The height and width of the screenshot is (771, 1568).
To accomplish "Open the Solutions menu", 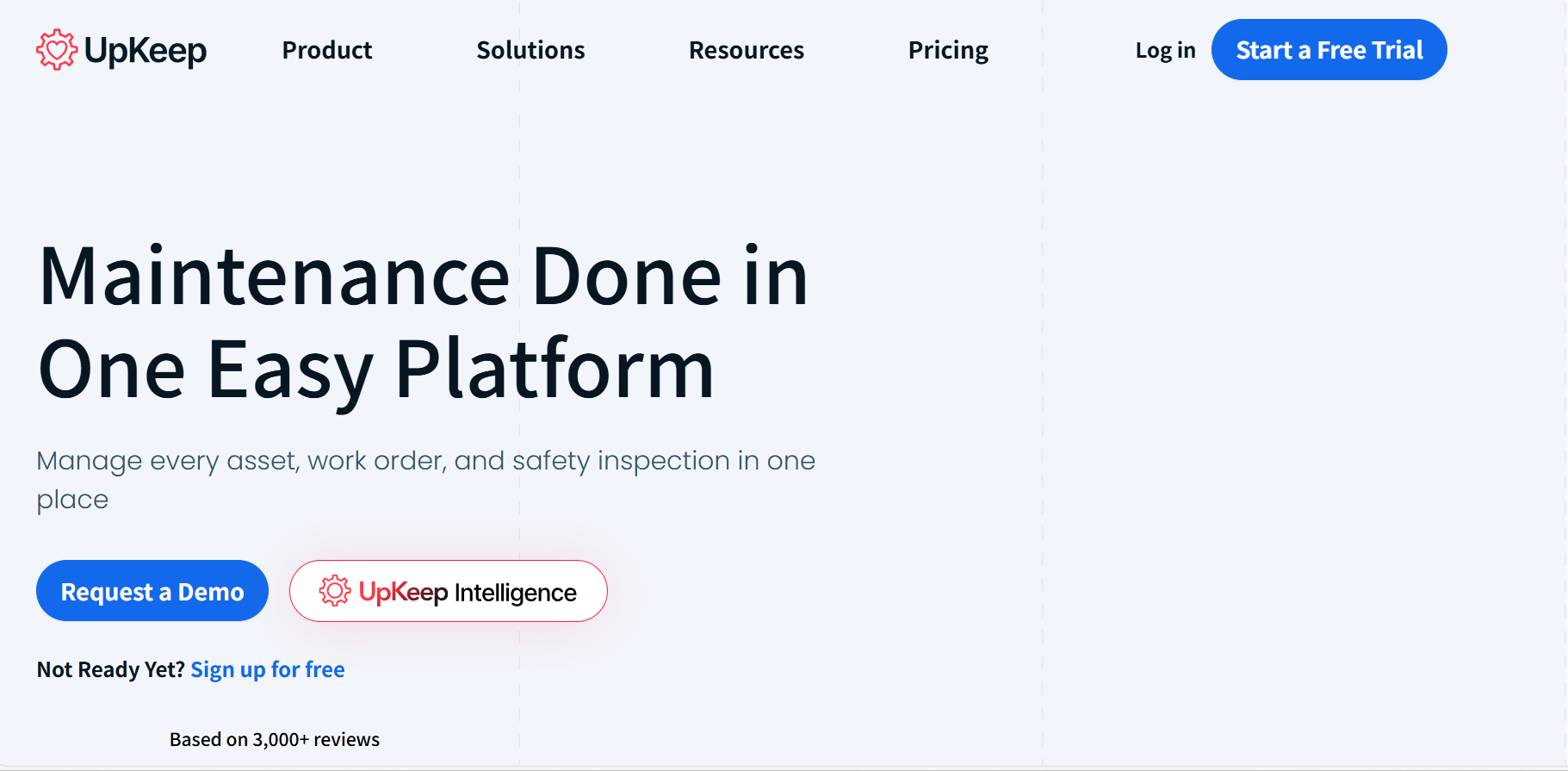I will coord(530,50).
